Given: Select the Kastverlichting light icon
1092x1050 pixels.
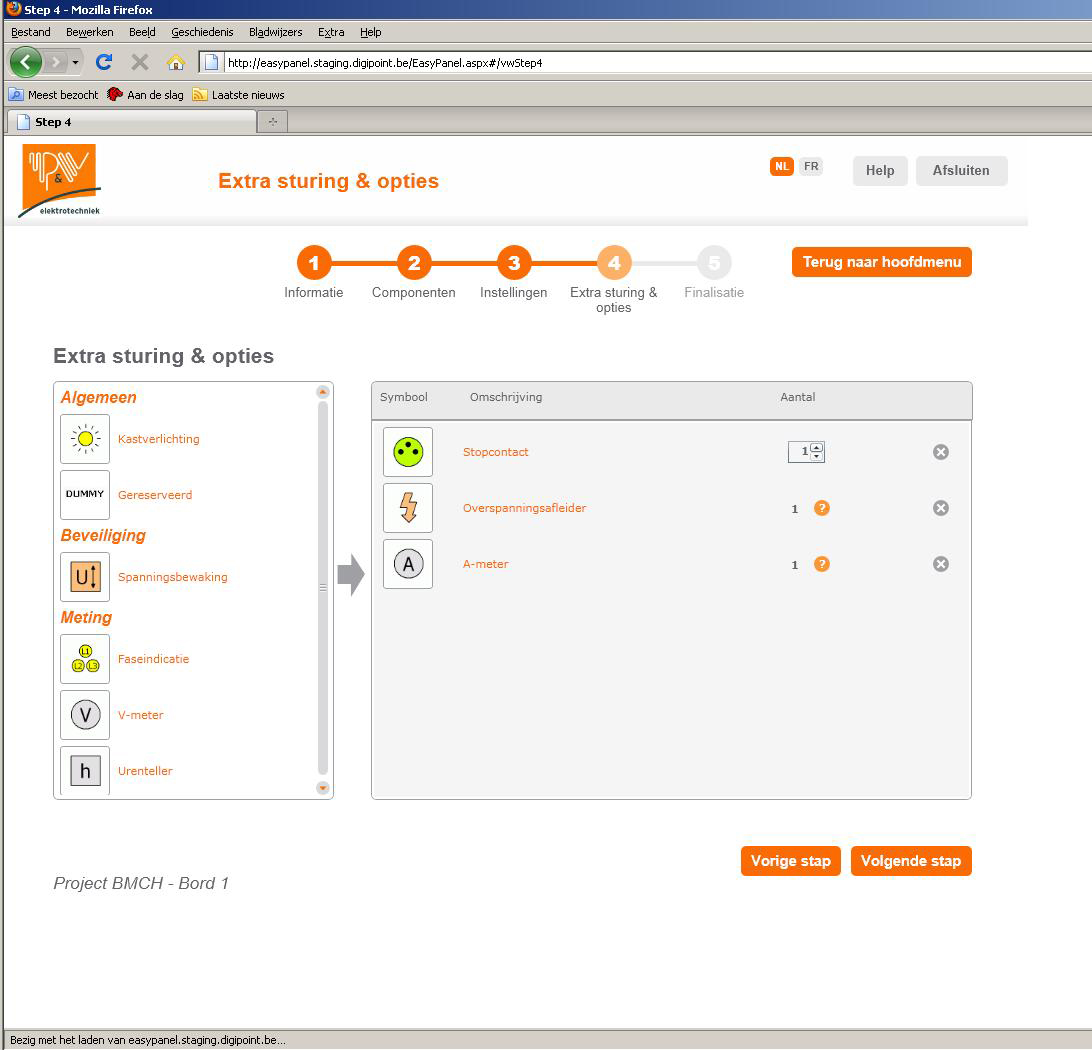Looking at the screenshot, I should click(85, 439).
